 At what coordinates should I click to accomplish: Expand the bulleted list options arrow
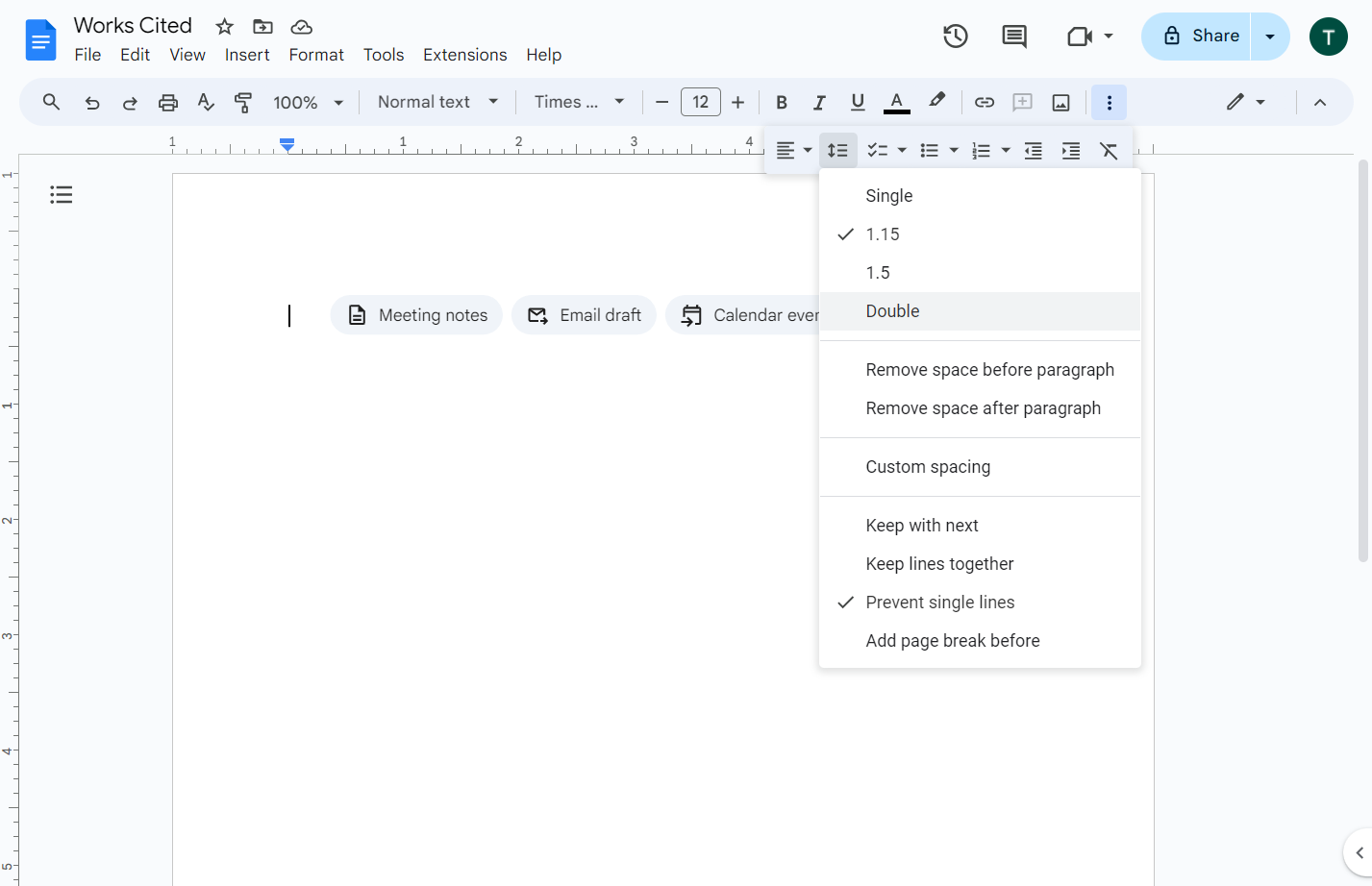[x=954, y=151]
